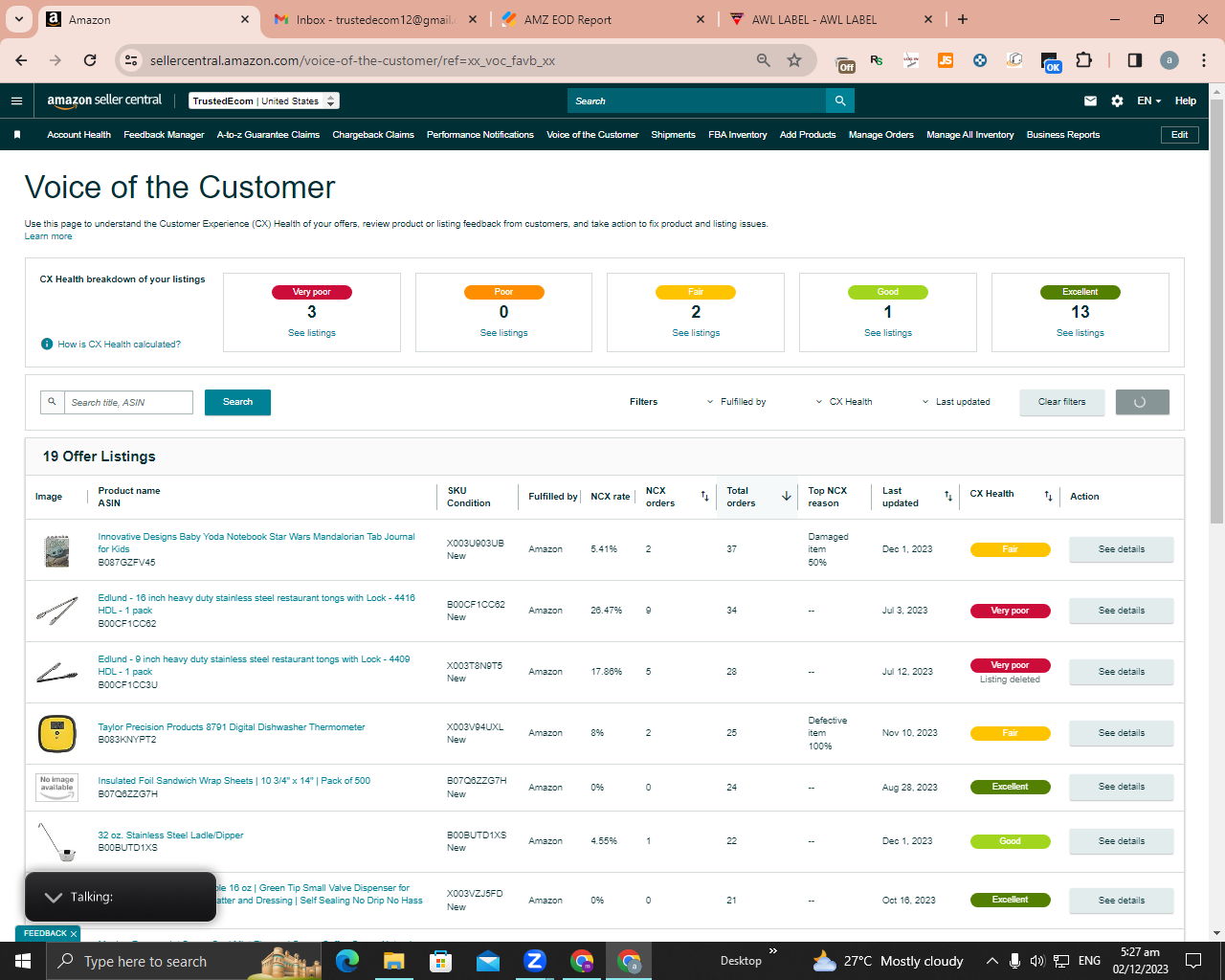Click the browser reload icon
The image size is (1225, 980).
(x=90, y=60)
